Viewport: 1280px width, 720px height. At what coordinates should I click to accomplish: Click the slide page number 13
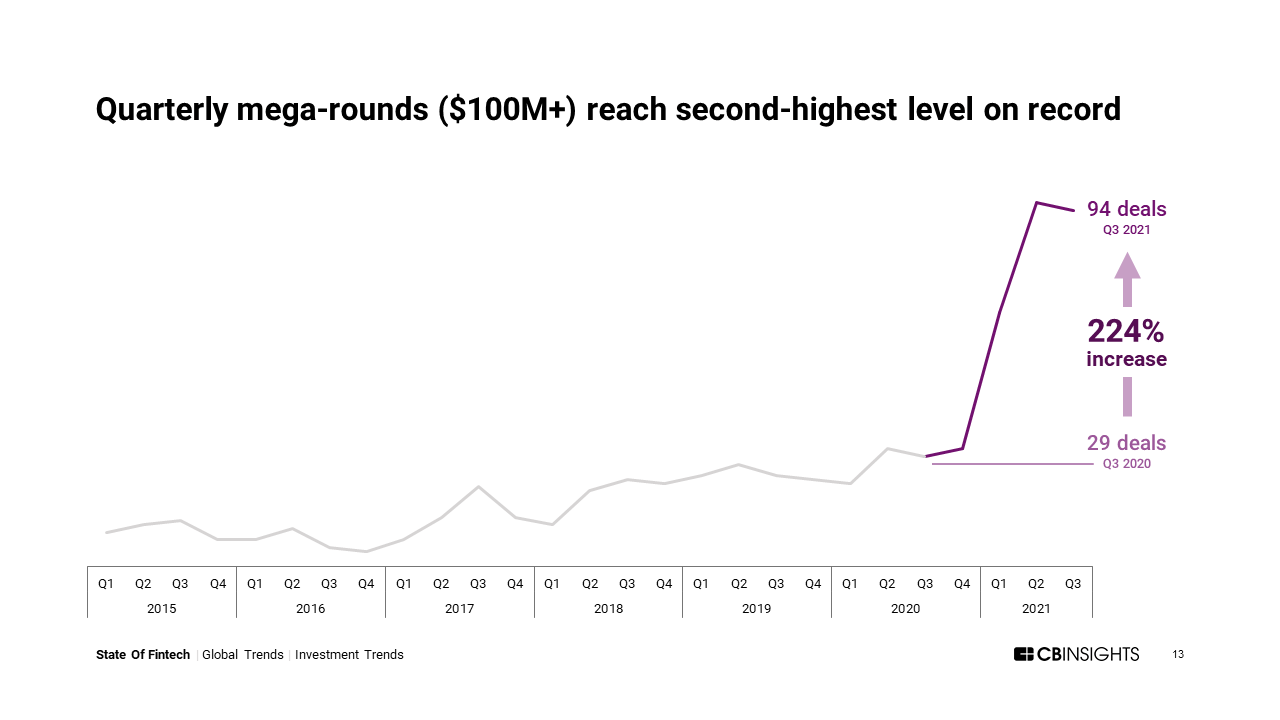1178,654
